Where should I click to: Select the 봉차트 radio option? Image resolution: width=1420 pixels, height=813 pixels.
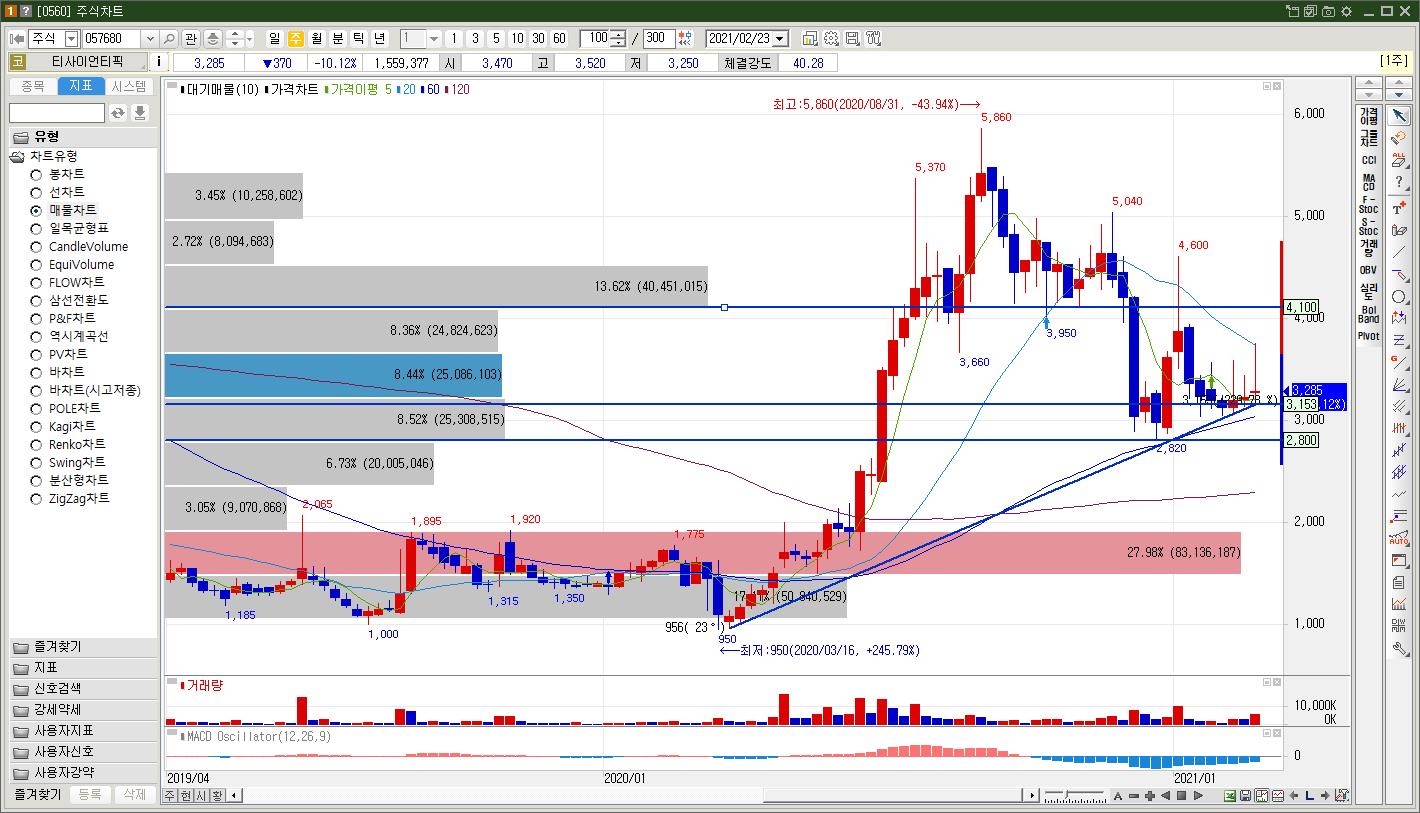36,174
